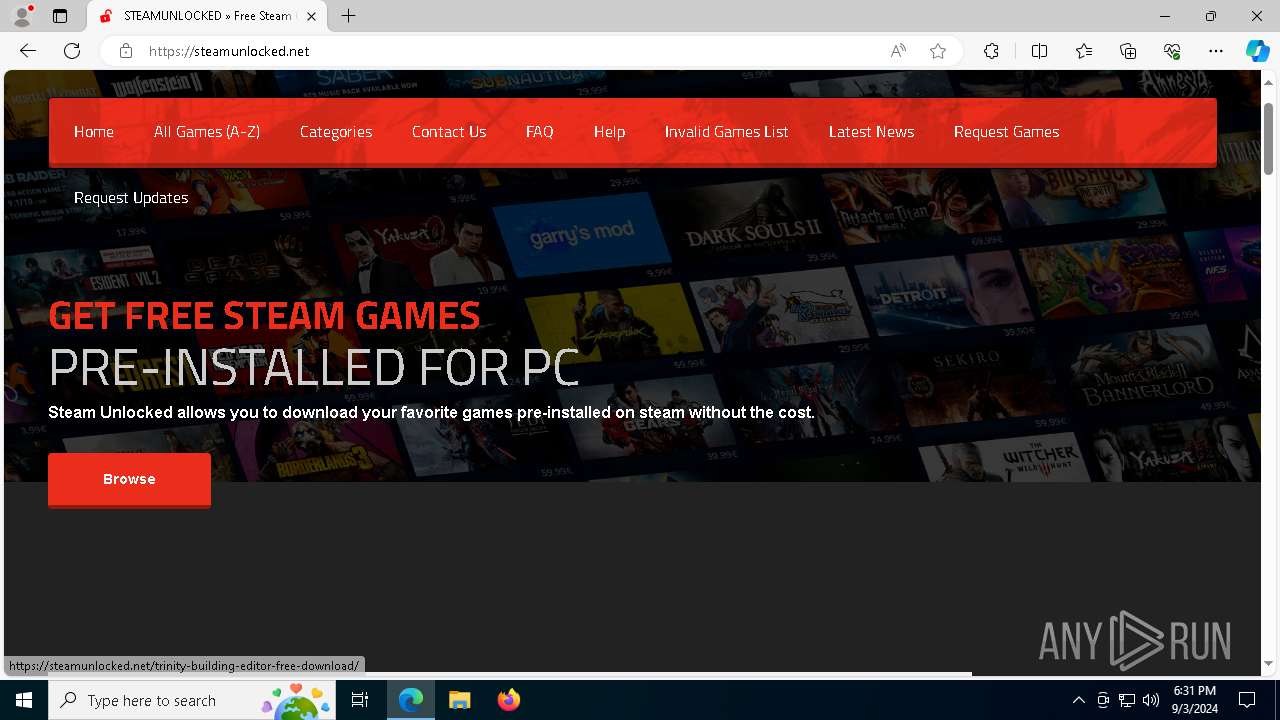Click the scrollbar down arrow

pyautogui.click(x=1268, y=663)
